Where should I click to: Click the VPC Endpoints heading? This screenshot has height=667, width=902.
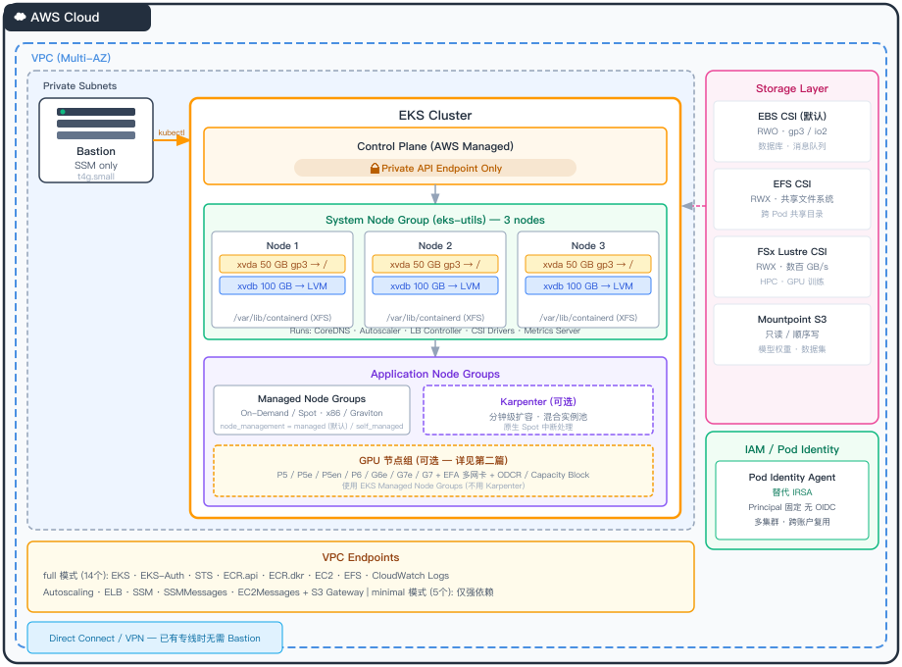pos(360,557)
